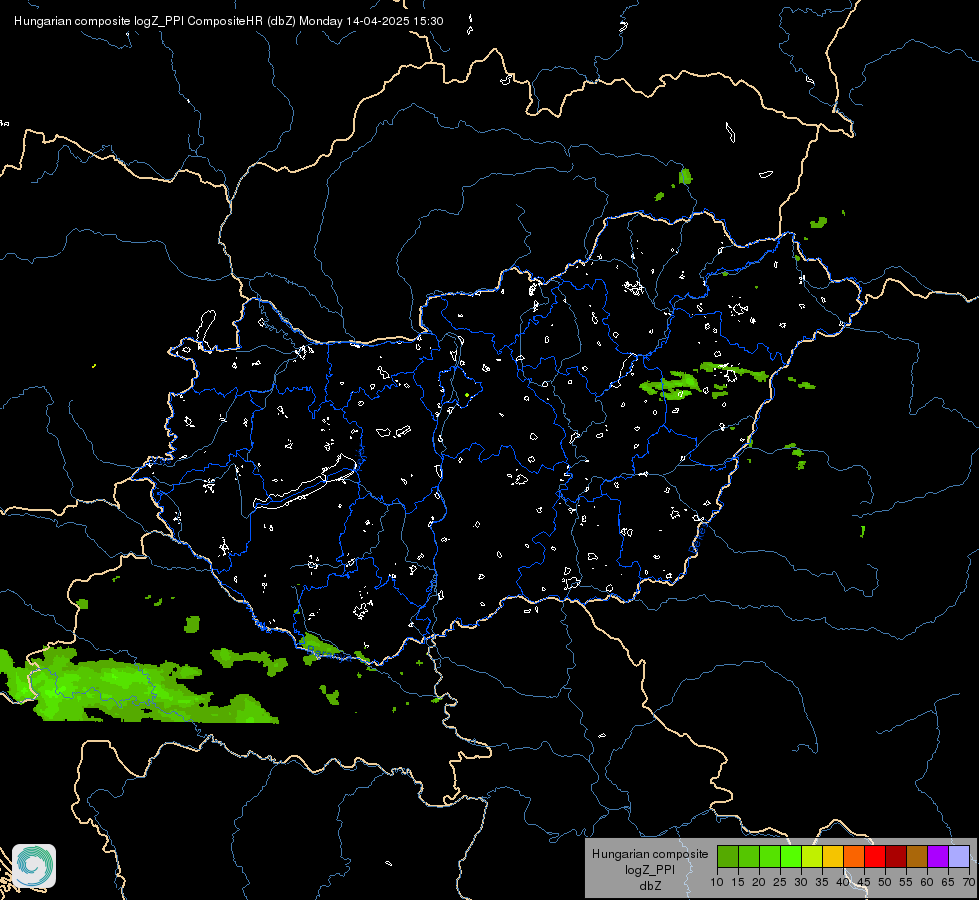979x900 pixels.
Task: Select the 20–25 dBZ green swatch
Action: click(770, 856)
